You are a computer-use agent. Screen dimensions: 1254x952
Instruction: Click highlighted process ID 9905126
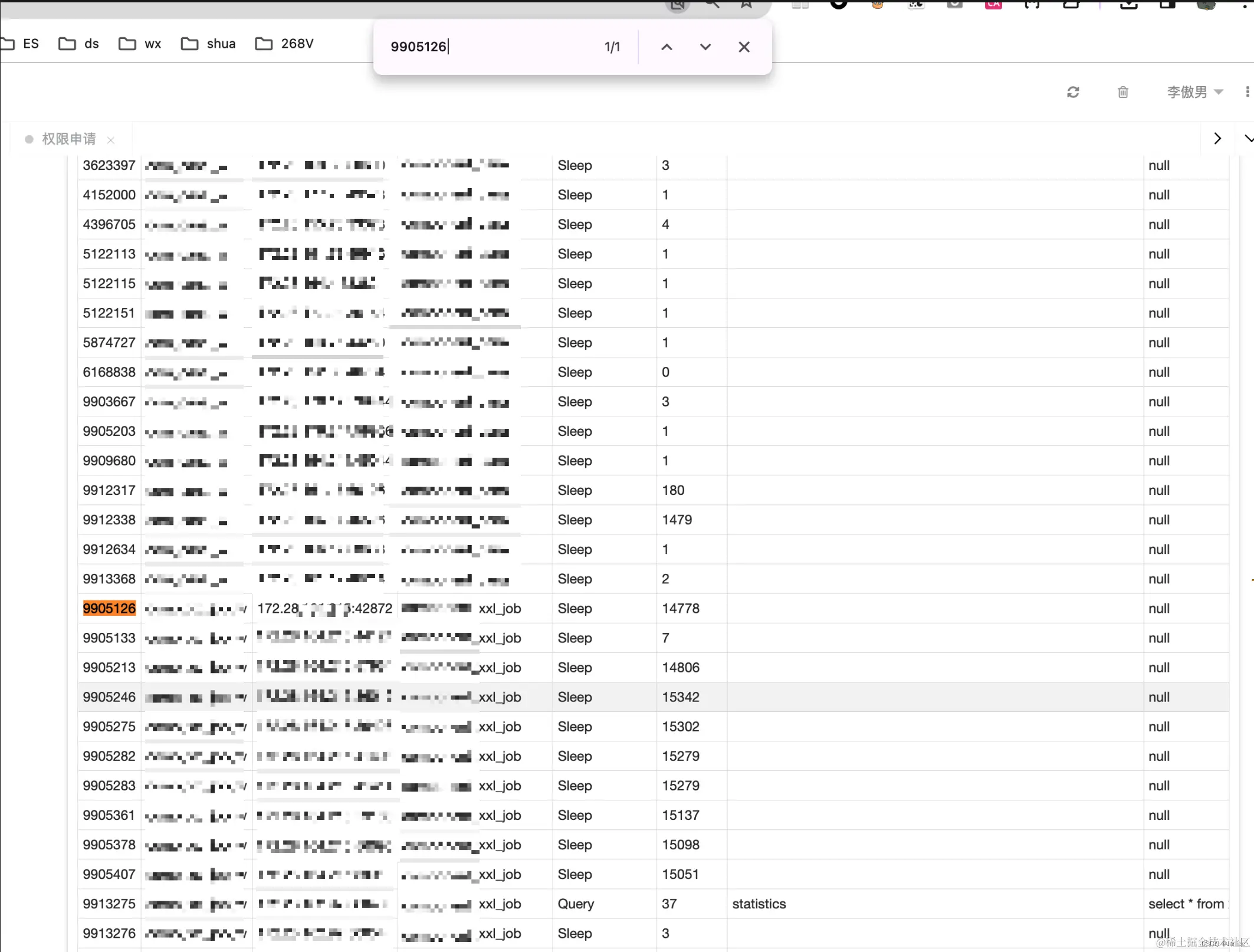(x=109, y=608)
